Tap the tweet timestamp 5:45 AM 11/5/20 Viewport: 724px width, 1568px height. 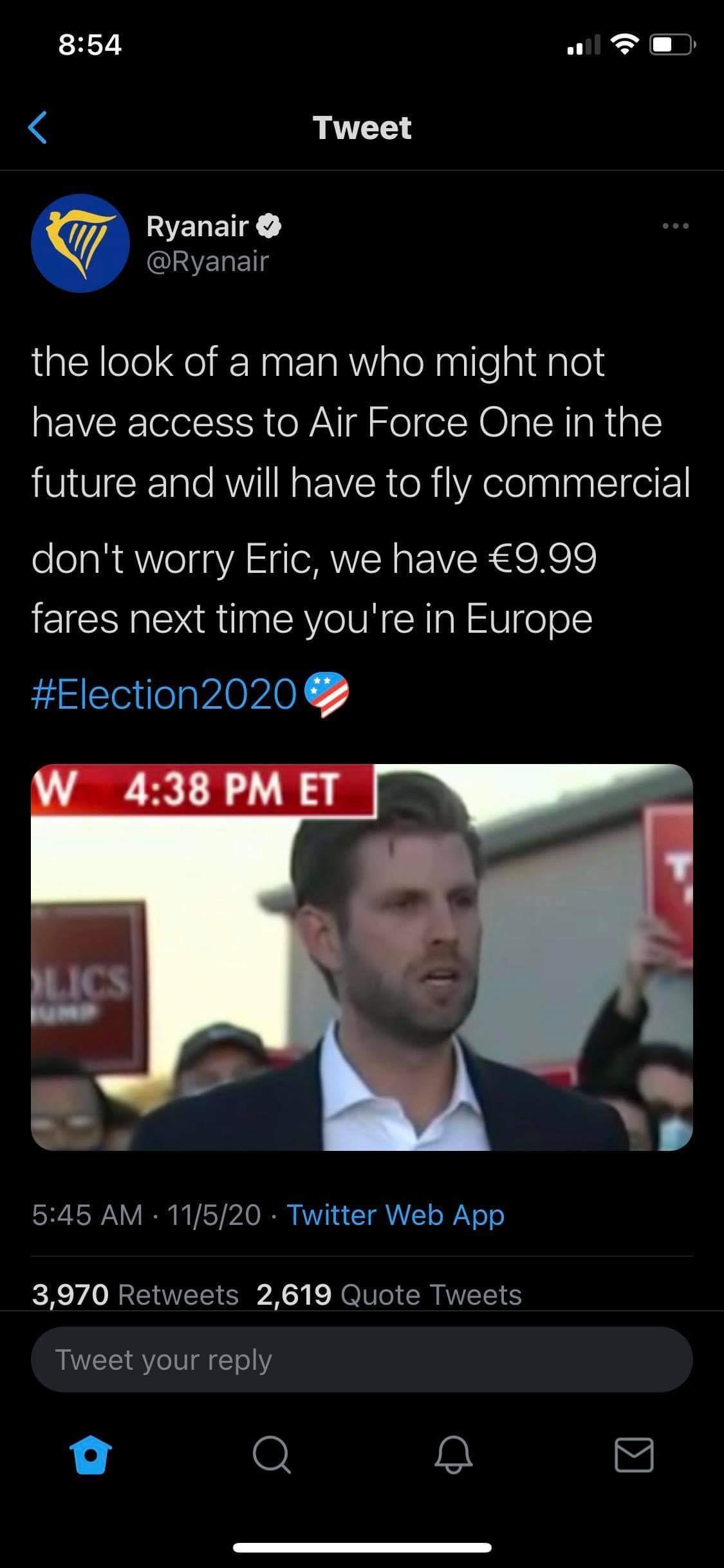click(146, 1215)
